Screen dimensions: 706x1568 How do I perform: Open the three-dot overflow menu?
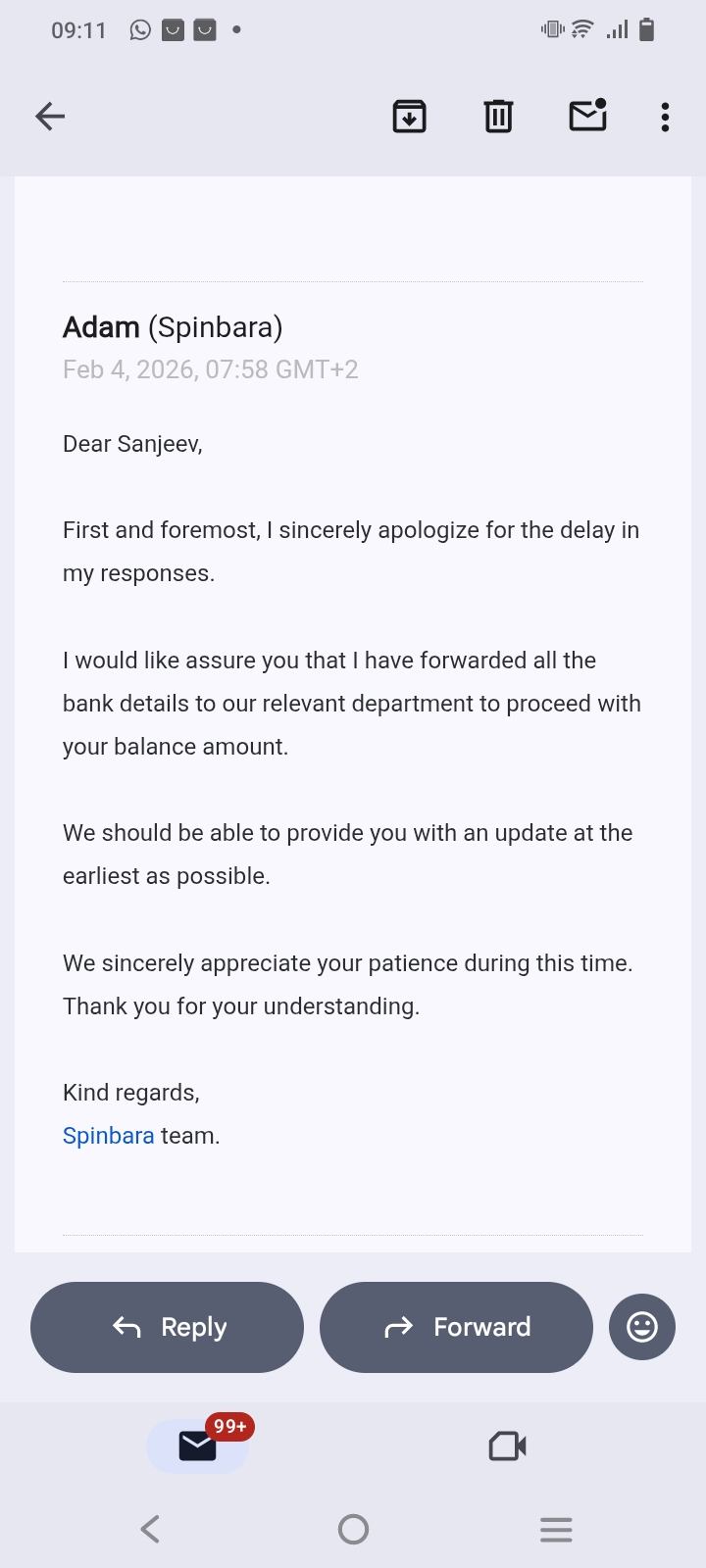665,117
